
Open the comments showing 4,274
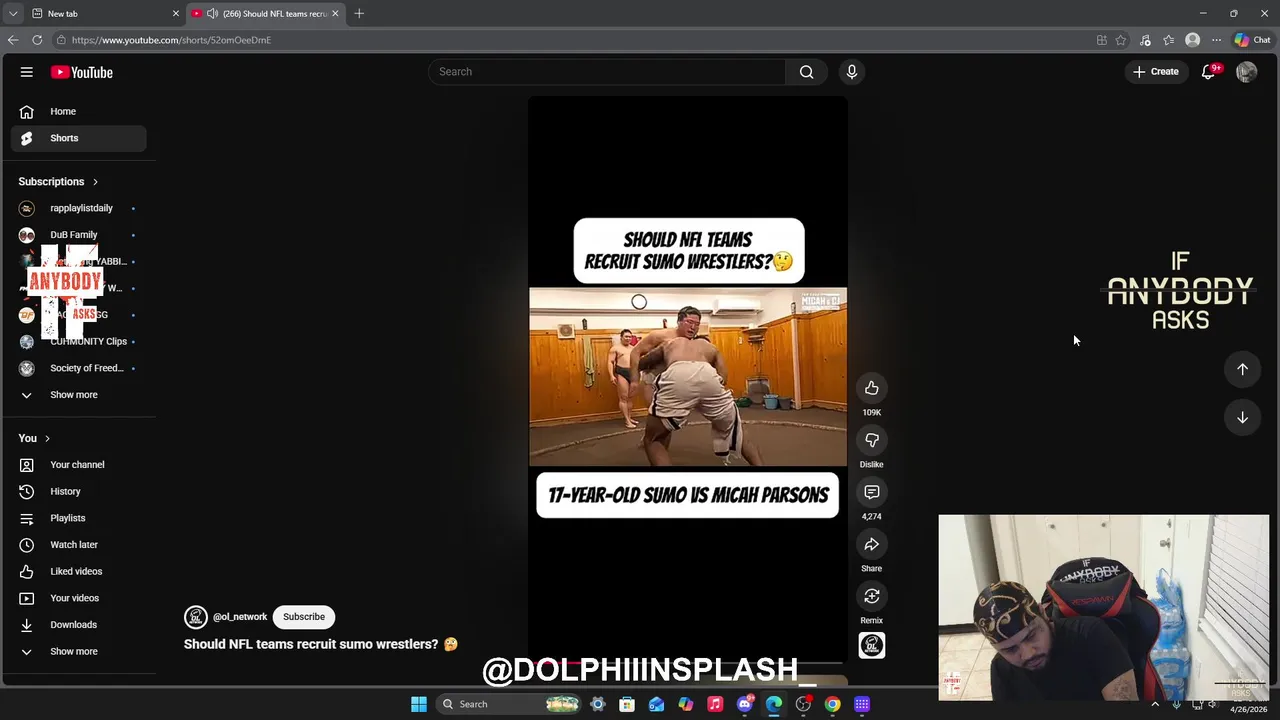pyautogui.click(x=872, y=492)
